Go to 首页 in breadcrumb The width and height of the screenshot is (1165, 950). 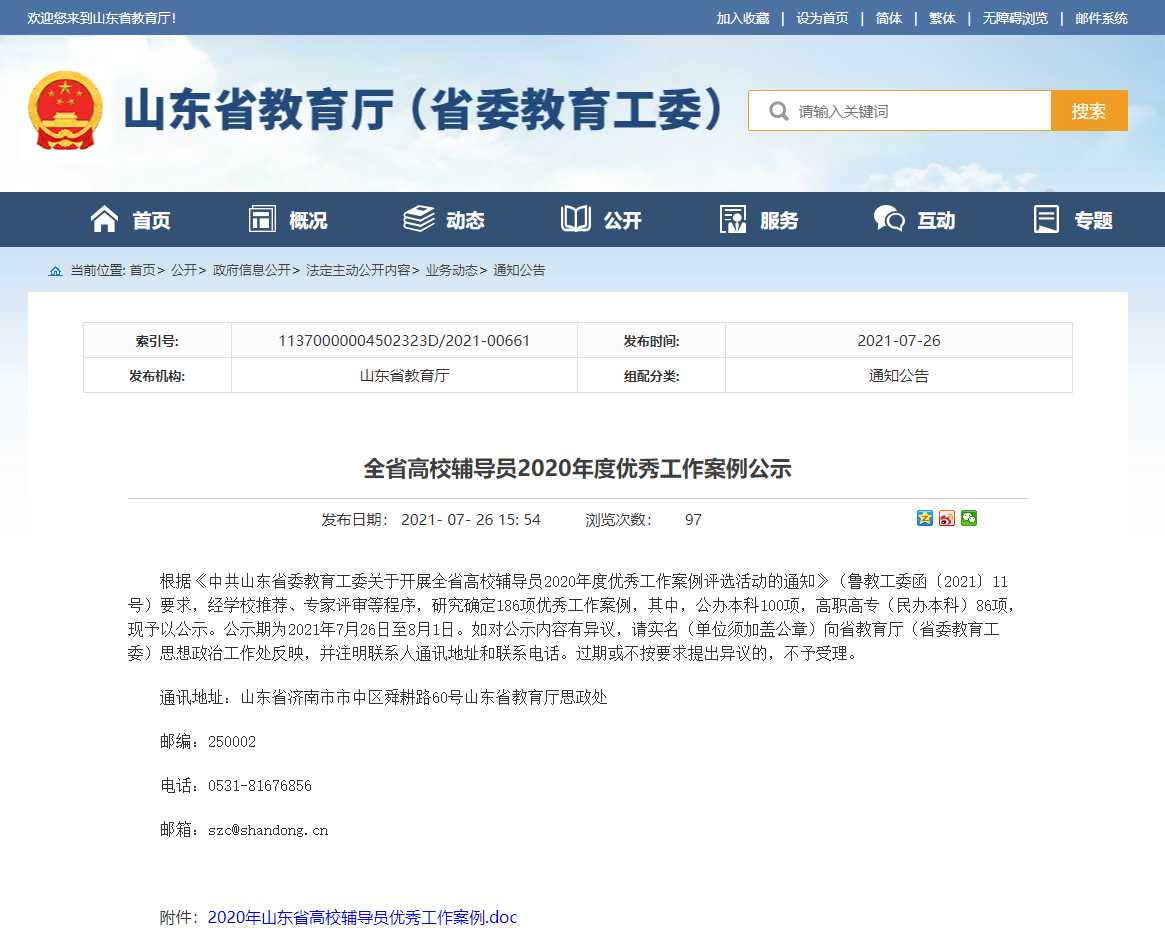(x=143, y=270)
